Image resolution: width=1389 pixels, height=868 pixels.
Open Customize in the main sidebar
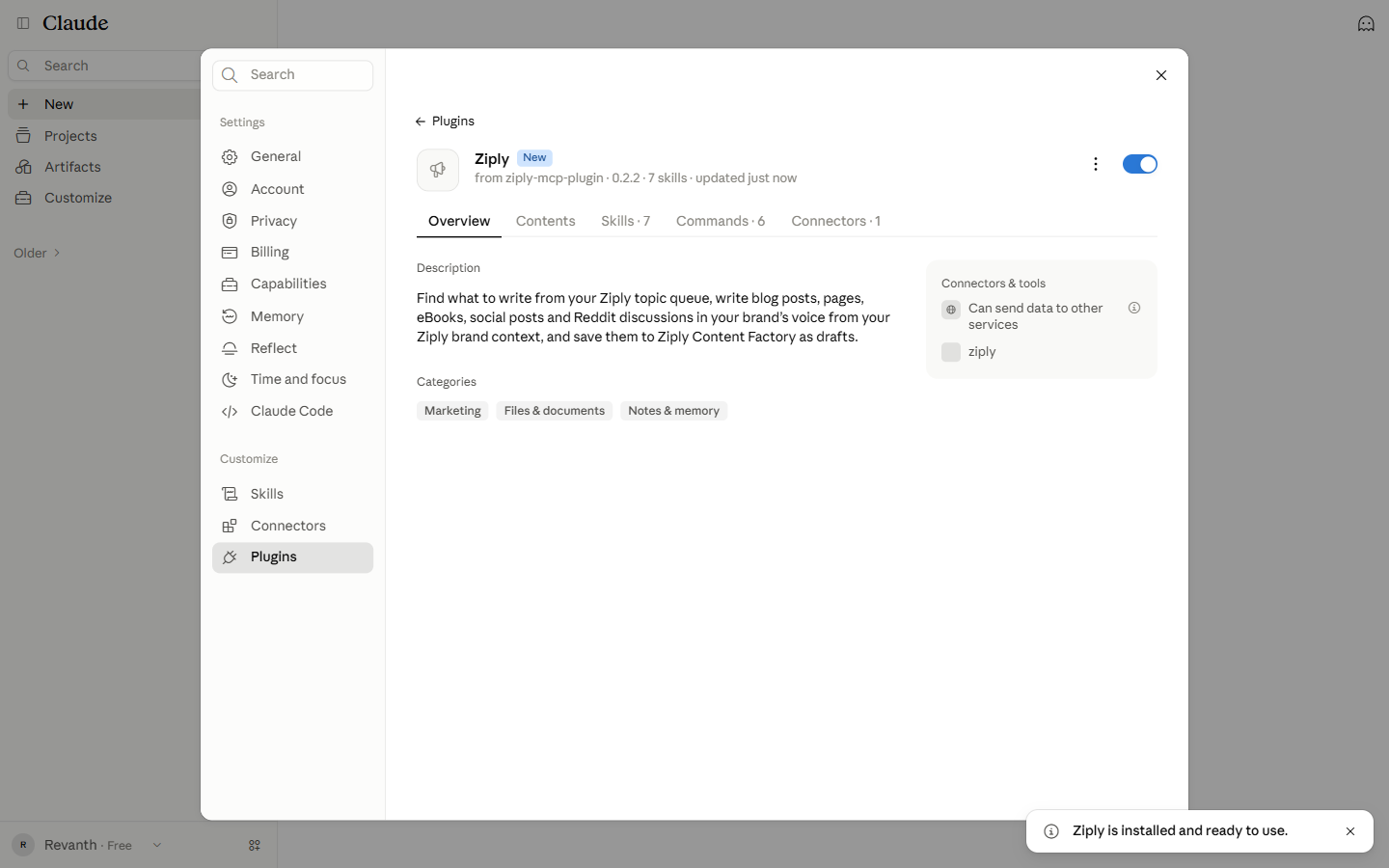106,198
